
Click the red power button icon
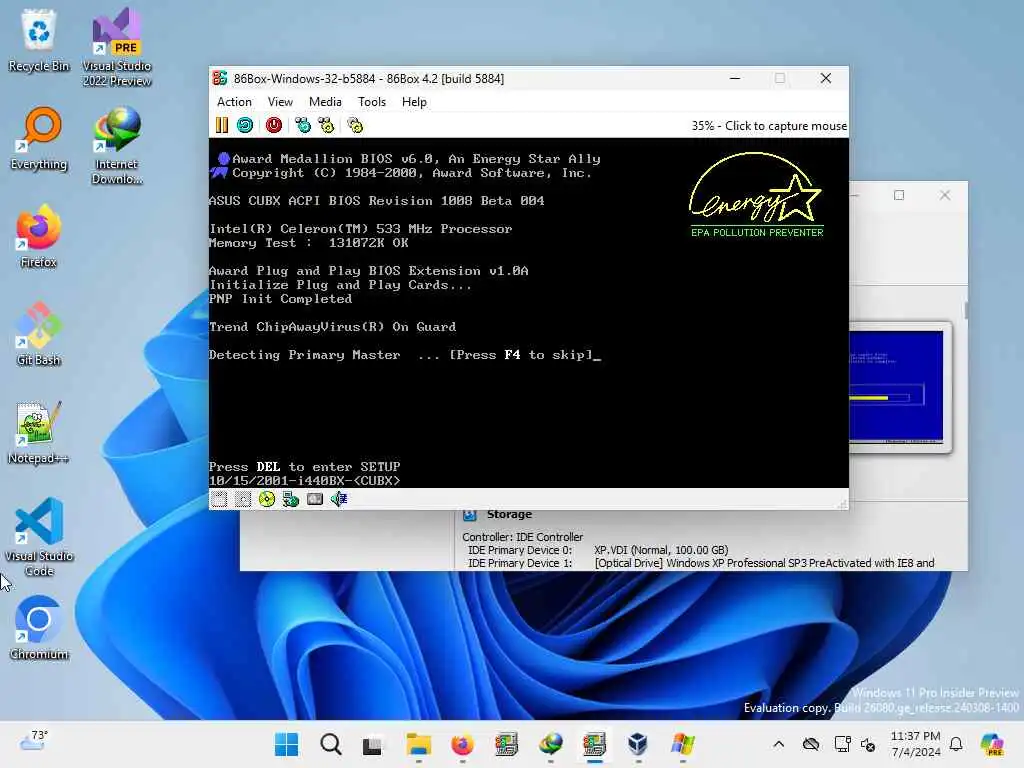[x=274, y=125]
